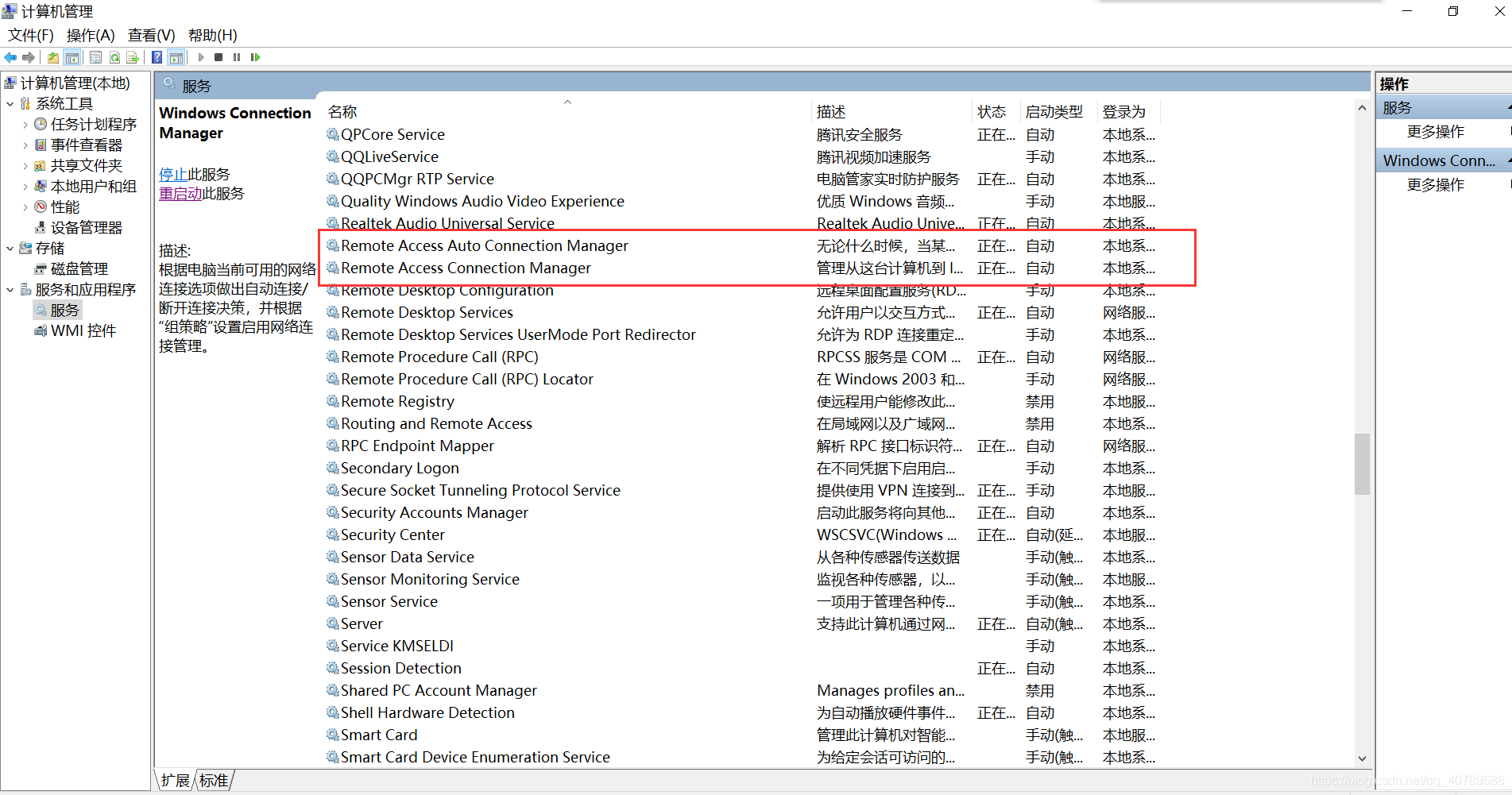The height and width of the screenshot is (795, 1512).
Task: Click the Stop service square icon
Action: click(x=218, y=57)
